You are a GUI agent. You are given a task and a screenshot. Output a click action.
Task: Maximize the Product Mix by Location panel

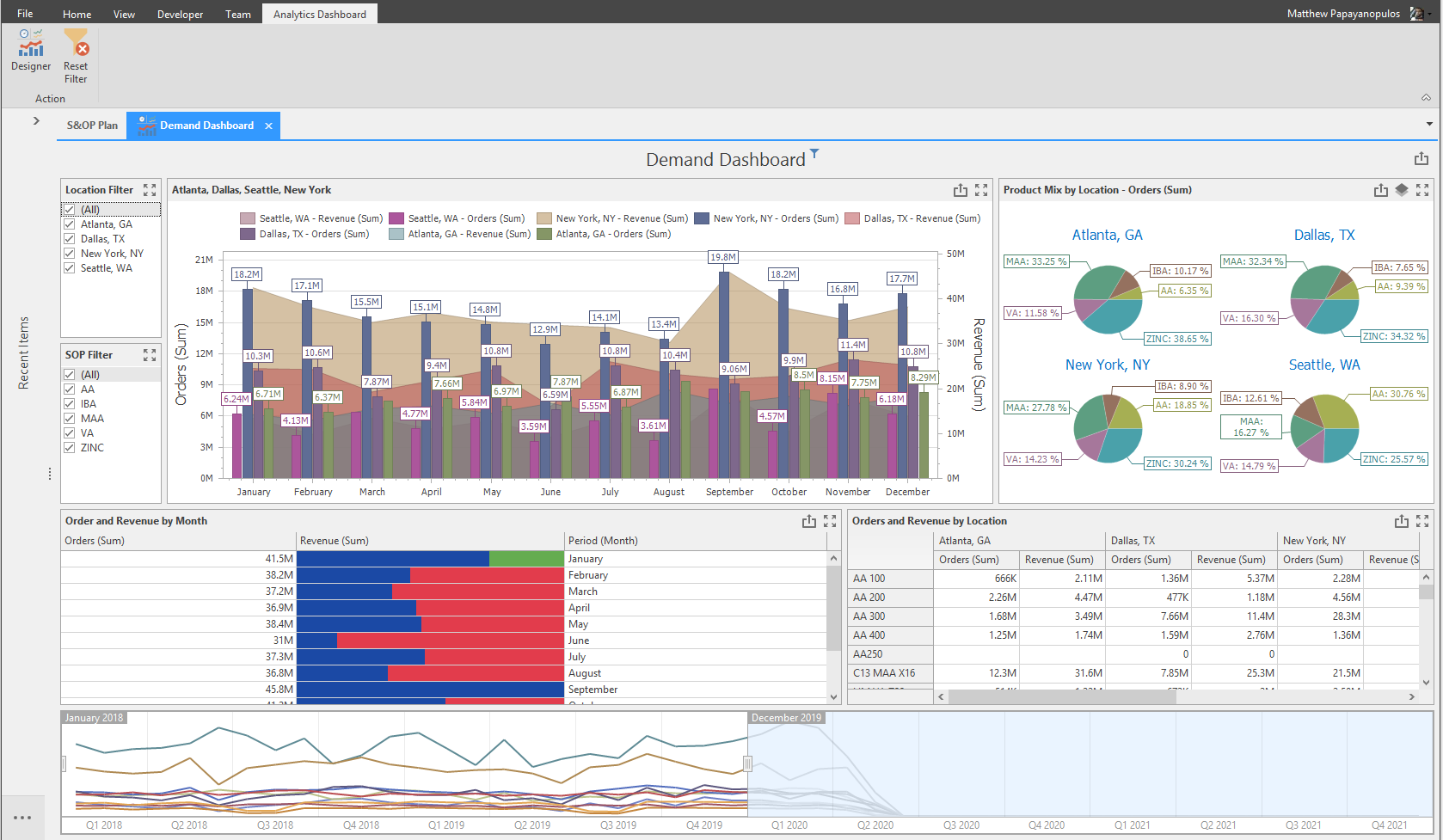click(x=1422, y=190)
